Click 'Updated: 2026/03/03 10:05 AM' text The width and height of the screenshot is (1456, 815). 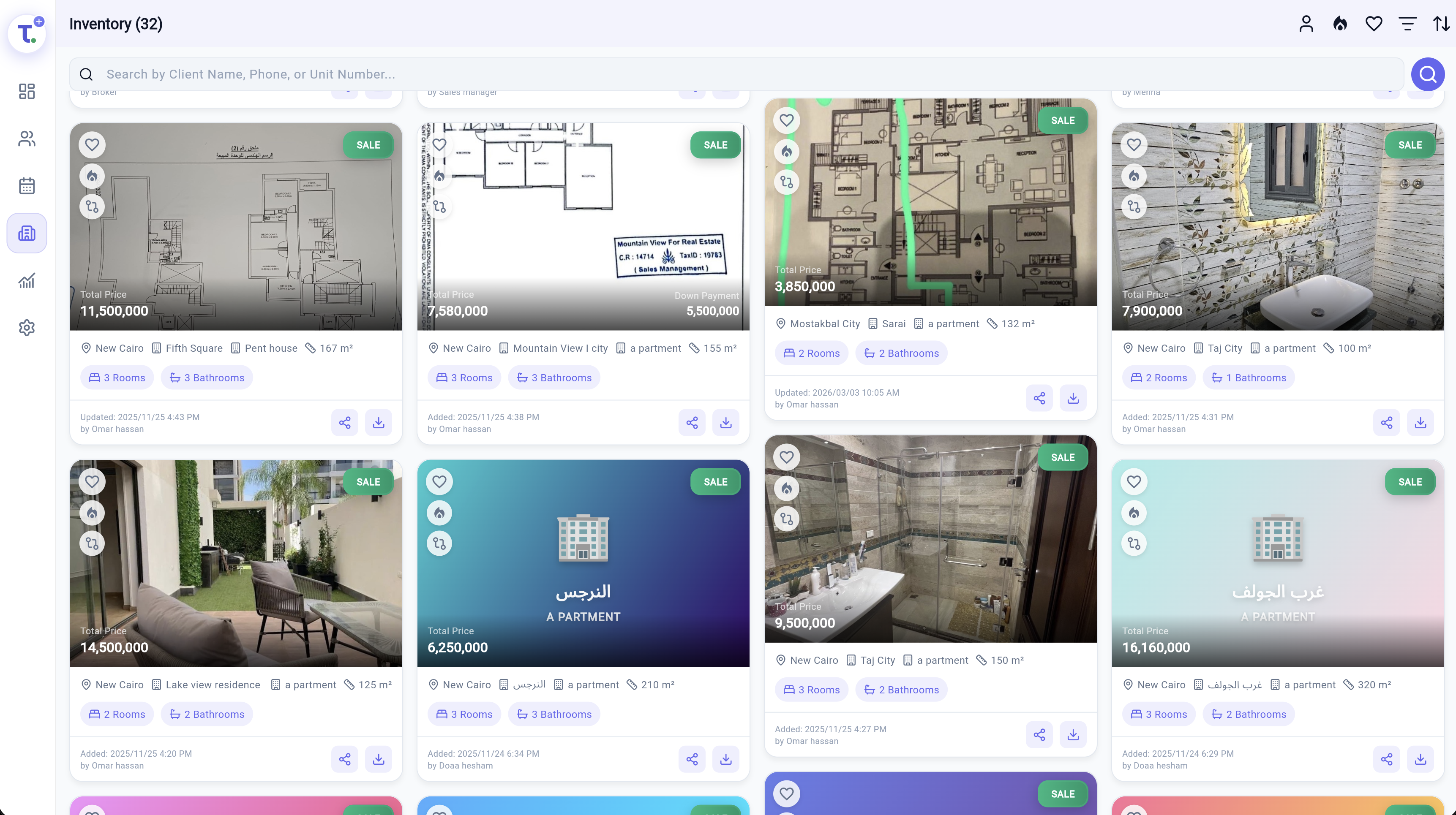click(x=837, y=393)
